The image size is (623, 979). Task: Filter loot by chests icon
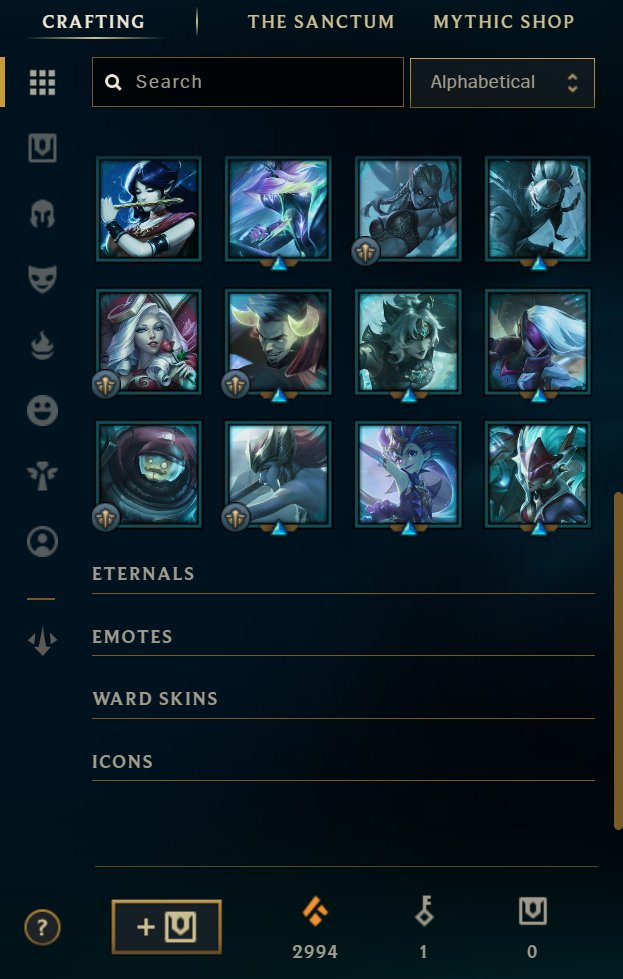42,148
